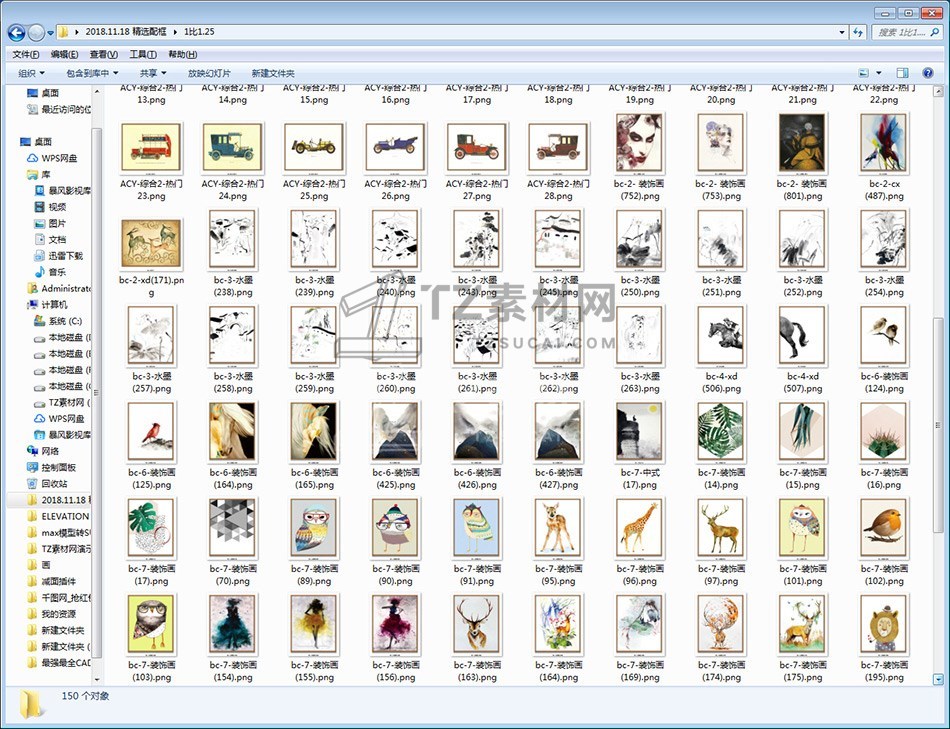This screenshot has width=950, height=729.
Task: Click file name bc-7-装饰画(70).png
Action: (233, 575)
